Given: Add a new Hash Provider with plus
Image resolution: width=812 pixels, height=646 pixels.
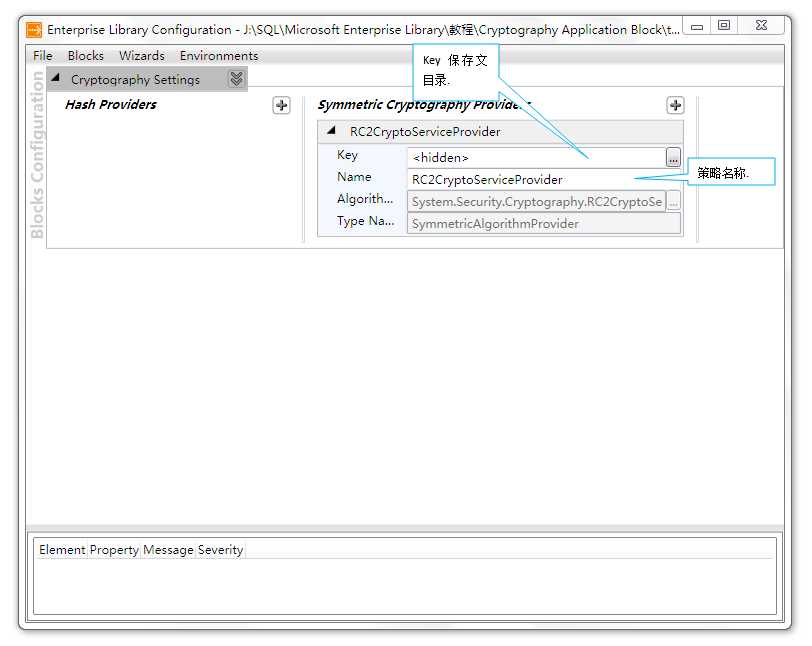Looking at the screenshot, I should coord(281,105).
